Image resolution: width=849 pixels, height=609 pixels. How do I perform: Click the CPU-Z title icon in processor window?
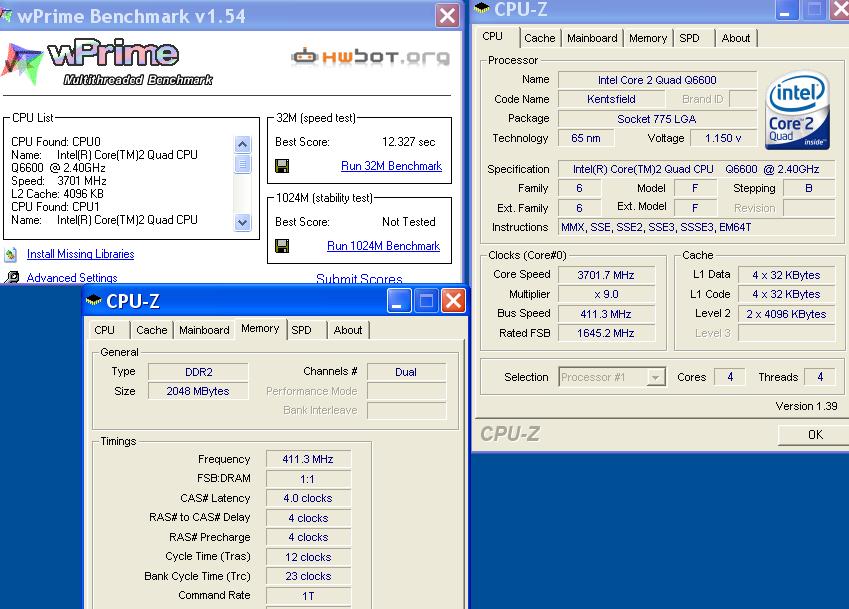[x=482, y=8]
